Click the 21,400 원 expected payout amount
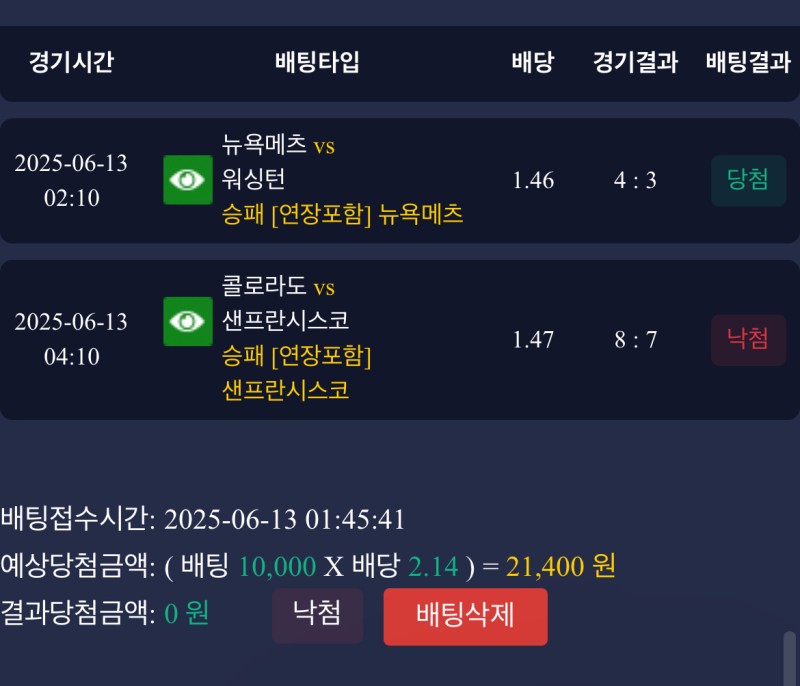 561,567
